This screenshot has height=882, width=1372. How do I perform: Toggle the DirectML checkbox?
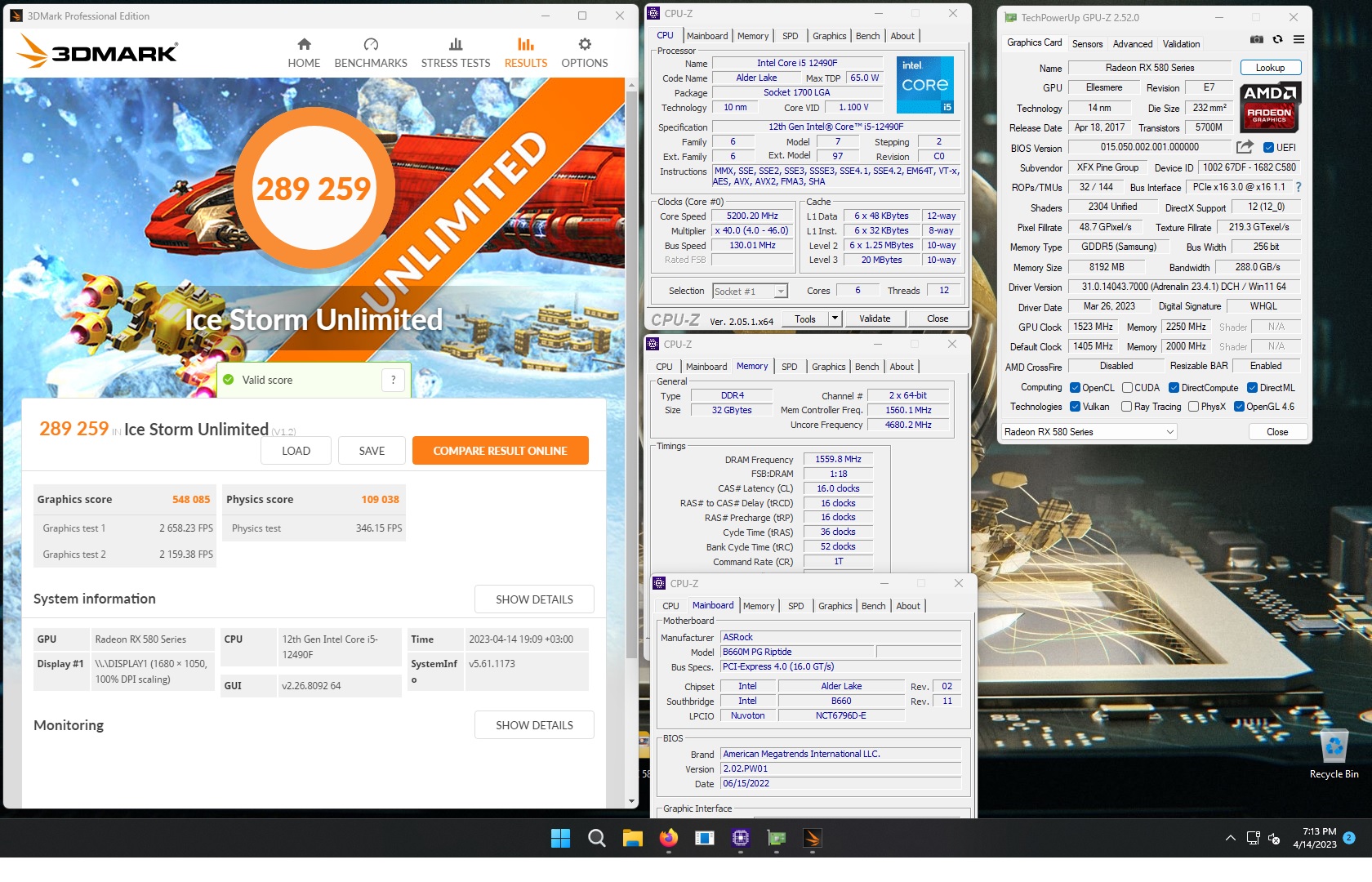pyautogui.click(x=1252, y=388)
